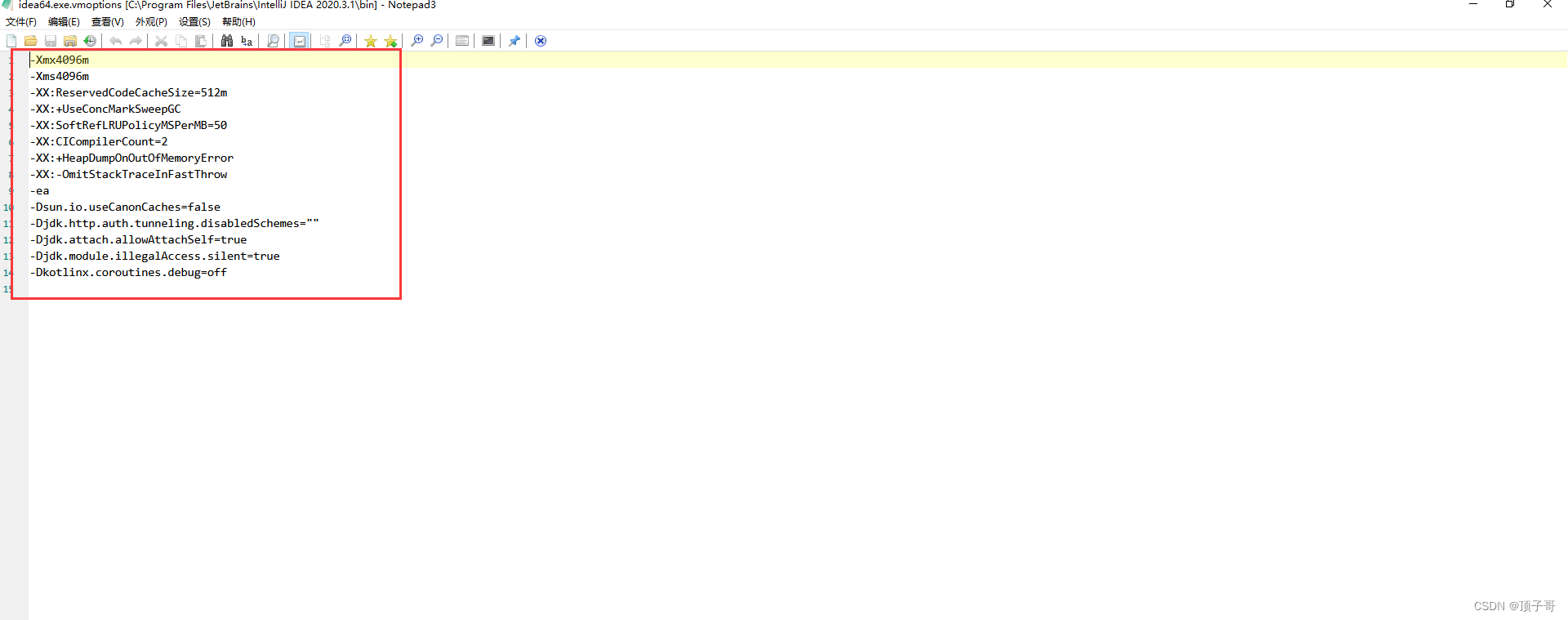This screenshot has height=620, width=1568.
Task: Restore down the Notepad3 window
Action: coord(1510,4)
